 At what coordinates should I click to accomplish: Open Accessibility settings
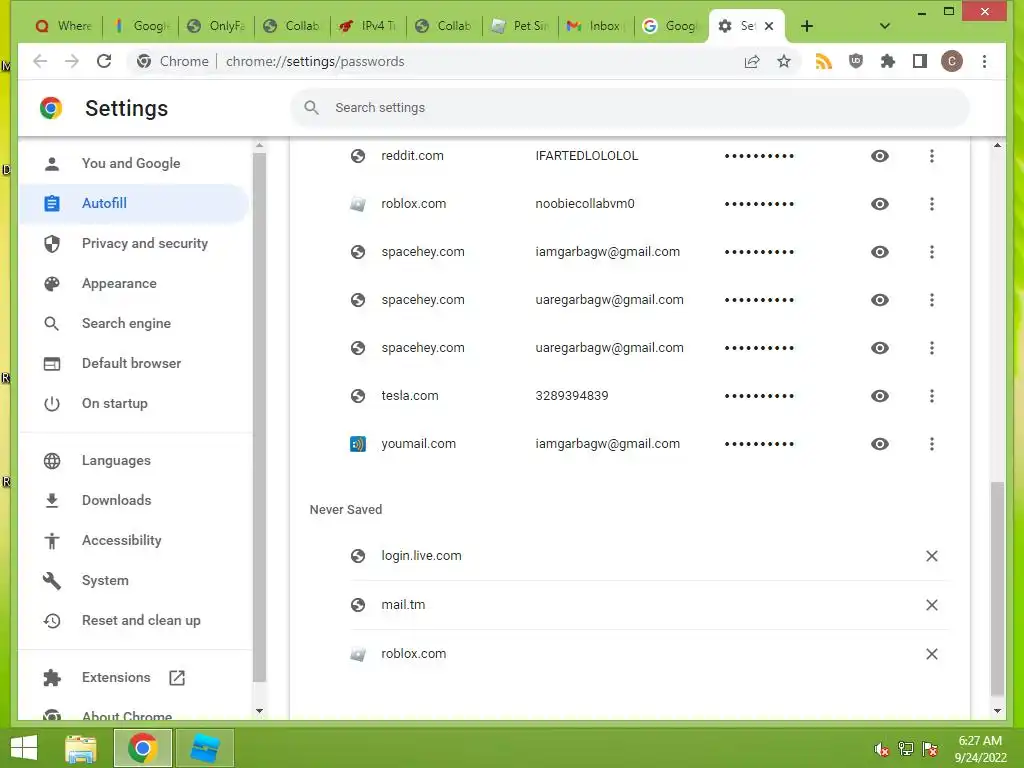coord(134,541)
